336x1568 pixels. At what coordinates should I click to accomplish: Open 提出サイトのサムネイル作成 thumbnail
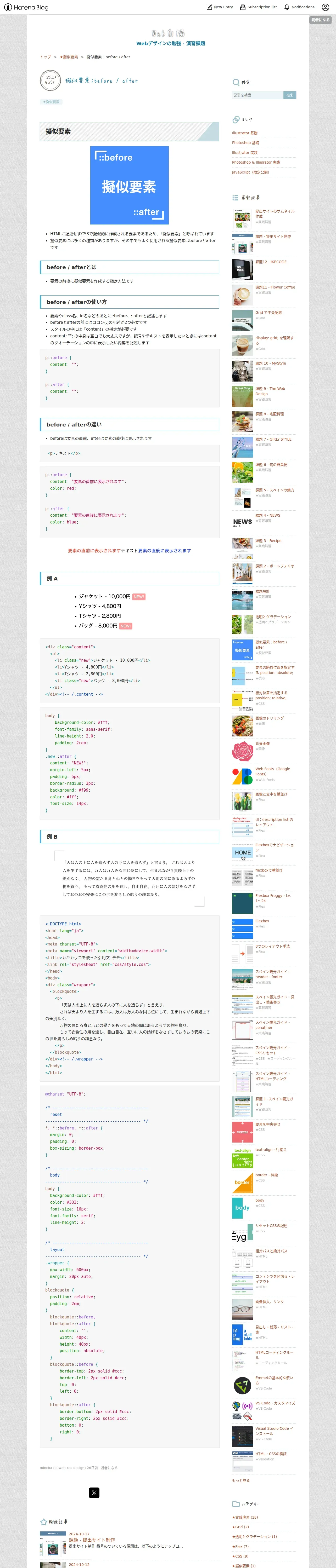[242, 218]
